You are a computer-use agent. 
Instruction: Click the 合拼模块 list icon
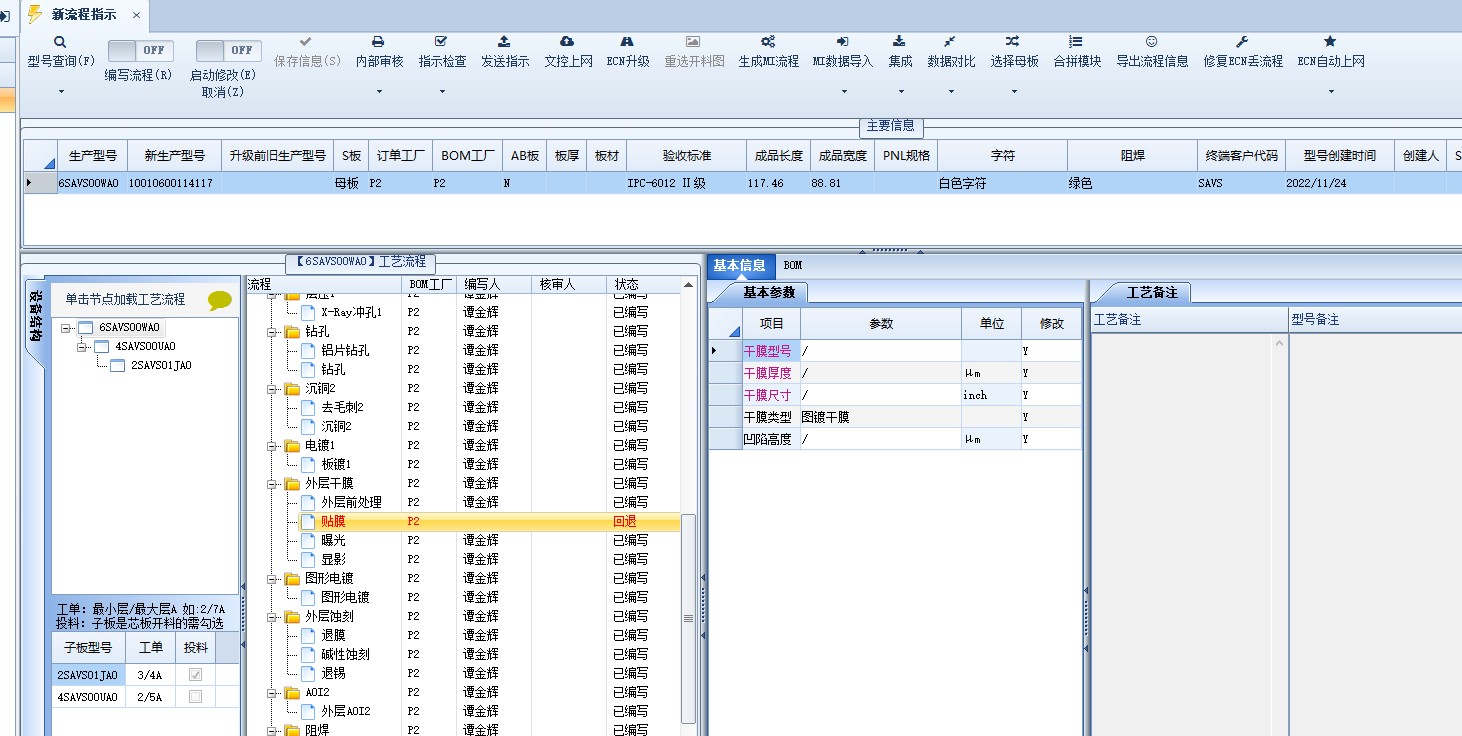click(x=1076, y=42)
